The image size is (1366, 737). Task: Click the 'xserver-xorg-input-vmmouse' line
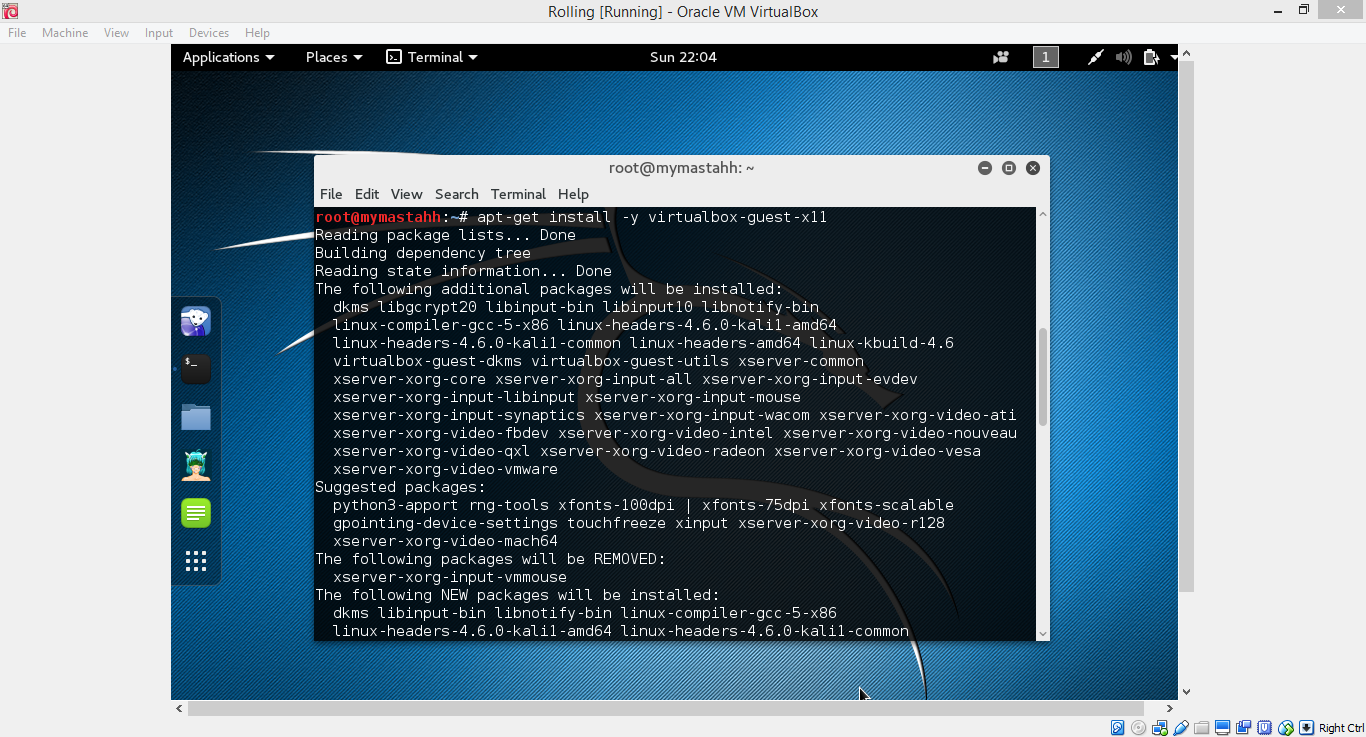coord(450,577)
